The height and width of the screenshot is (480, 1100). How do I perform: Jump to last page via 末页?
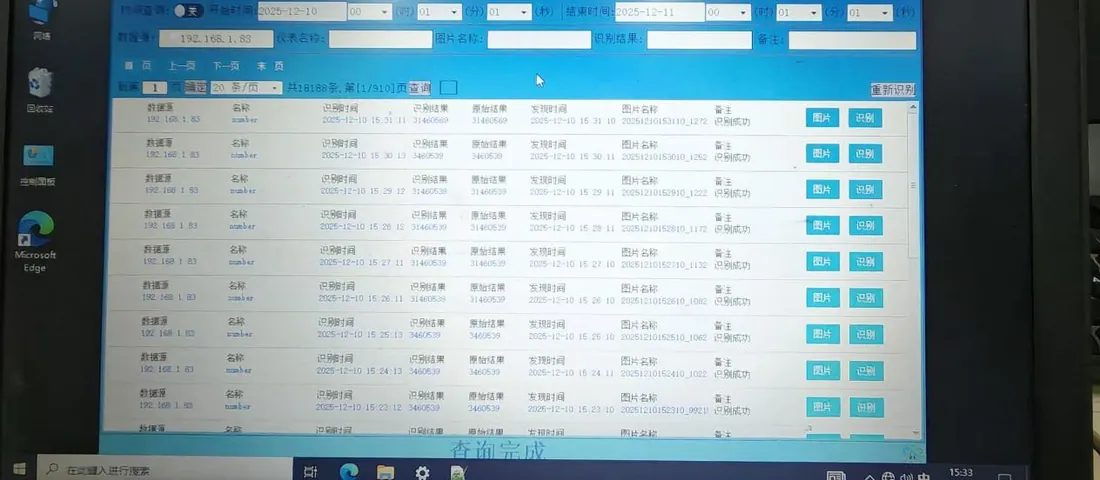270,66
